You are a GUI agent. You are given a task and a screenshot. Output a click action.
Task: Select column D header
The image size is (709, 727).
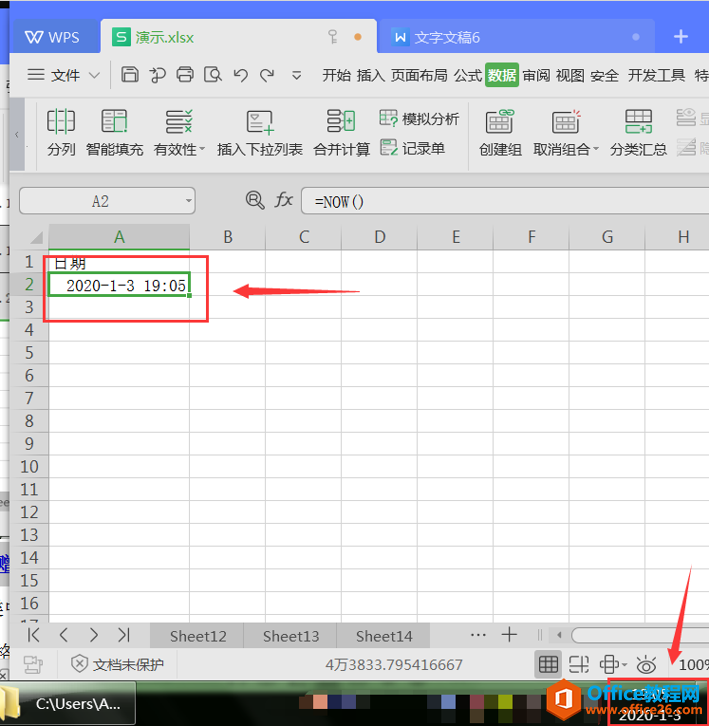[x=380, y=237]
